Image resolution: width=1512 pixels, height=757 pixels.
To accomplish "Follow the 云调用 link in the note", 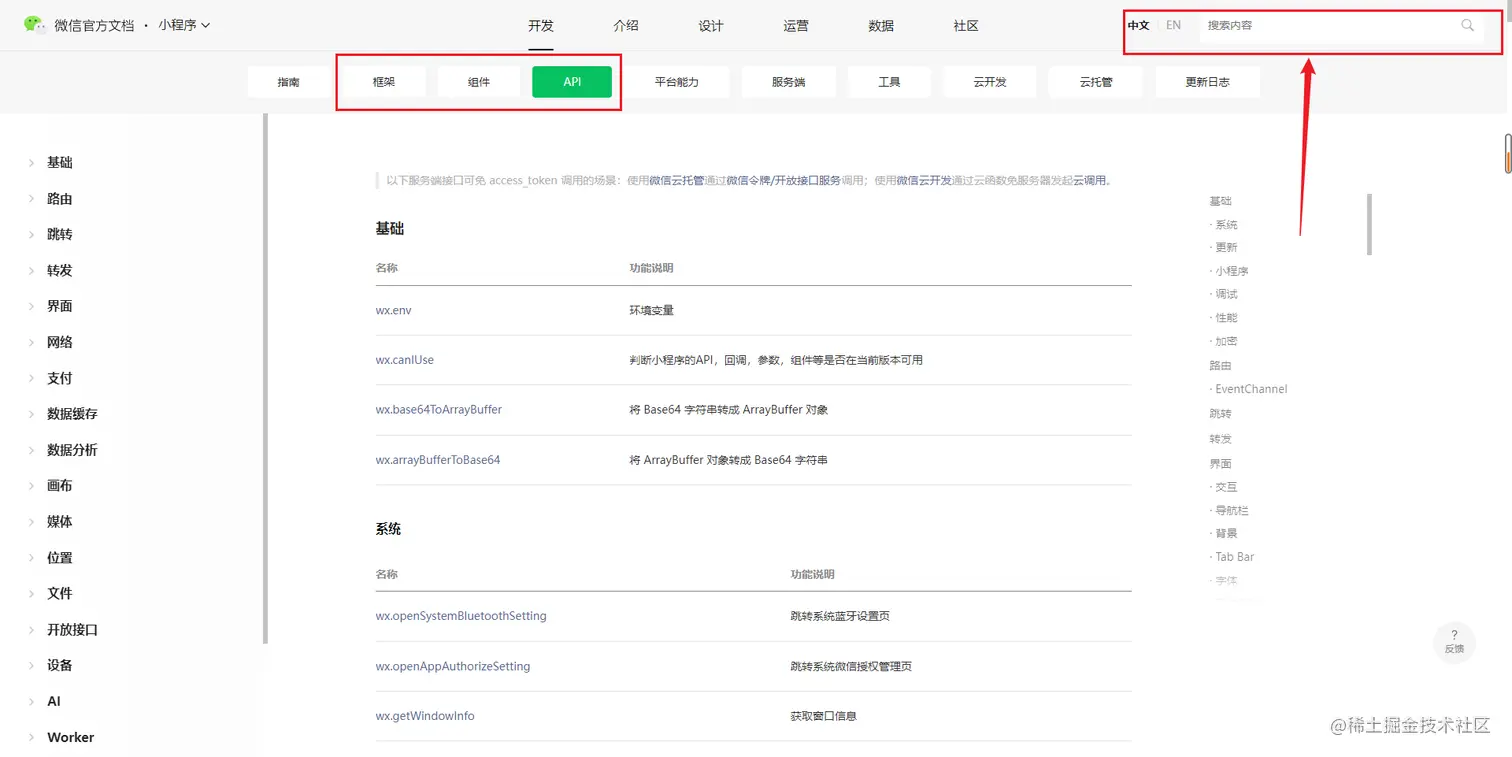I will [1090, 181].
